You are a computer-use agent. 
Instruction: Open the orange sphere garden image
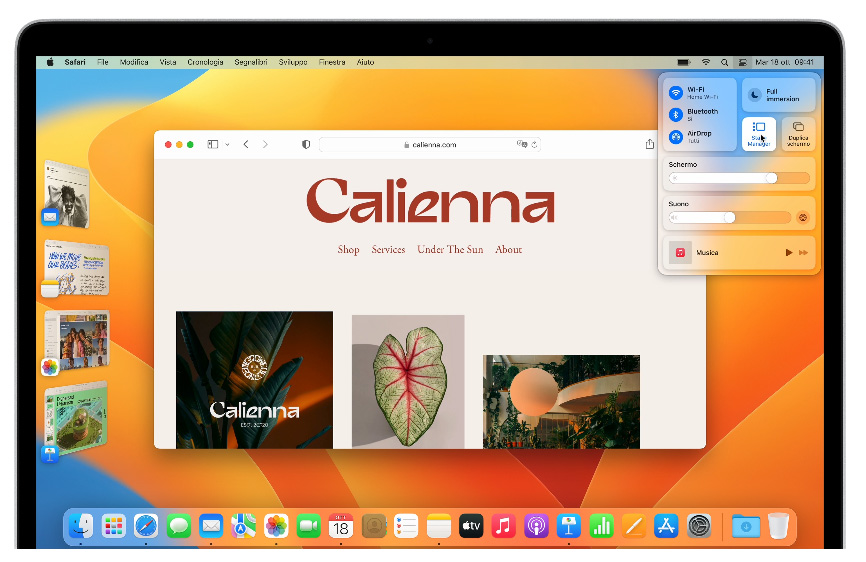(561, 401)
